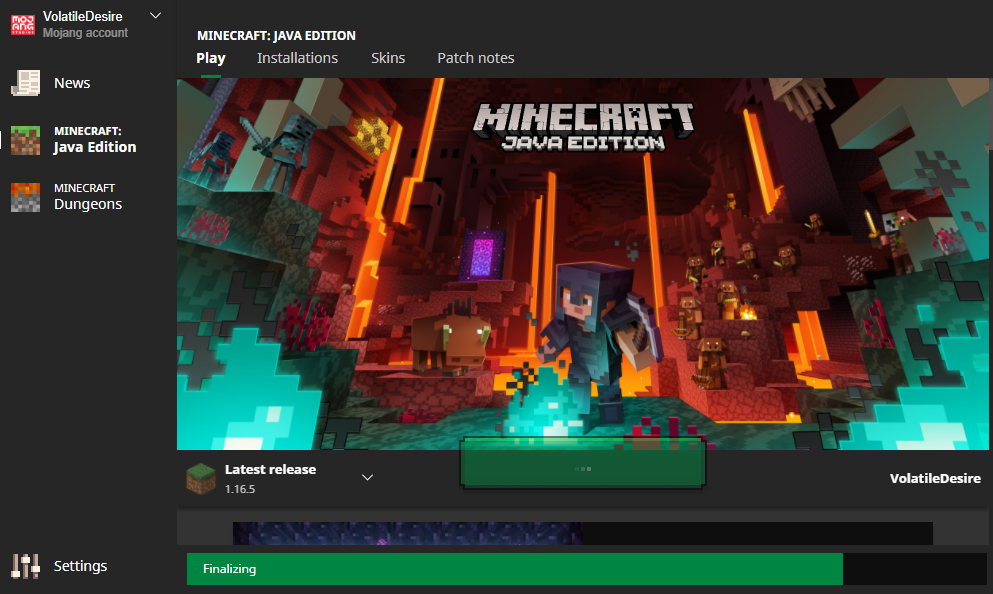The height and width of the screenshot is (594, 993).
Task: Select the Java Edition grass block icon
Action: tap(25, 140)
